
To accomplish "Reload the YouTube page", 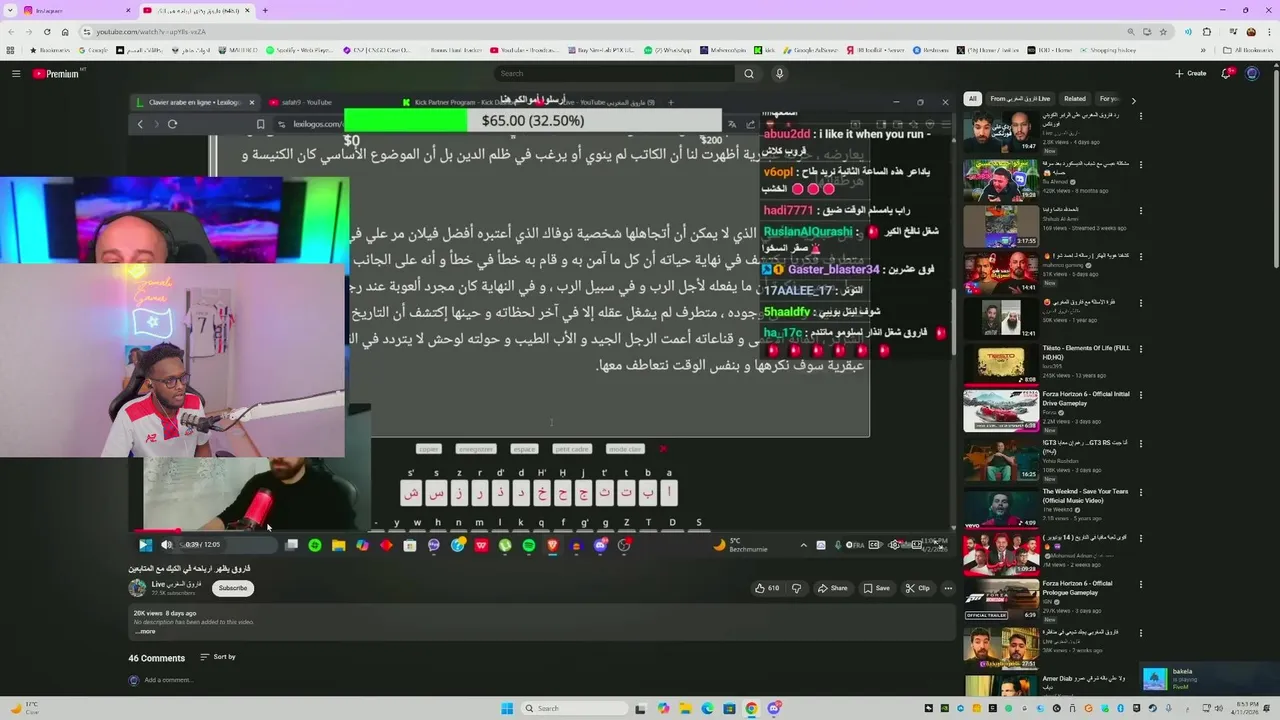I will (47, 32).
